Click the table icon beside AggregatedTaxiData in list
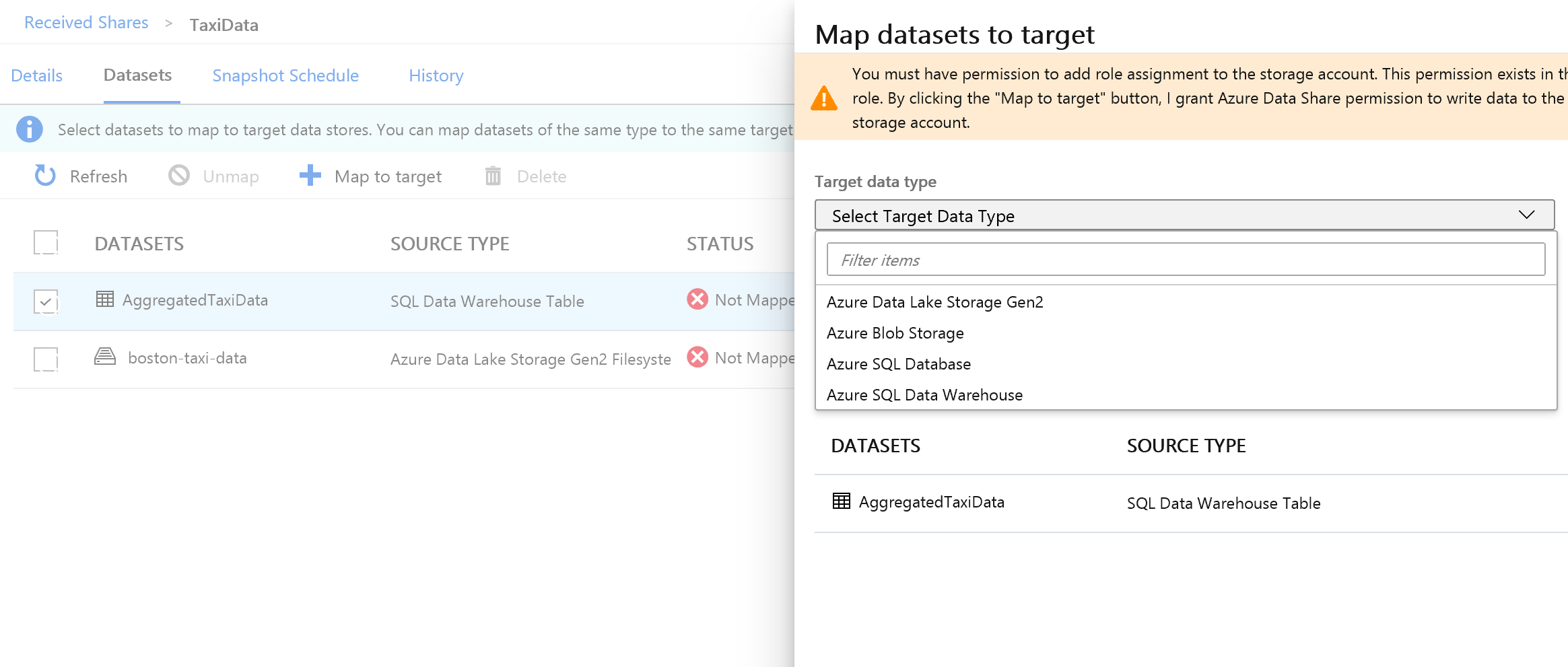 tap(105, 299)
